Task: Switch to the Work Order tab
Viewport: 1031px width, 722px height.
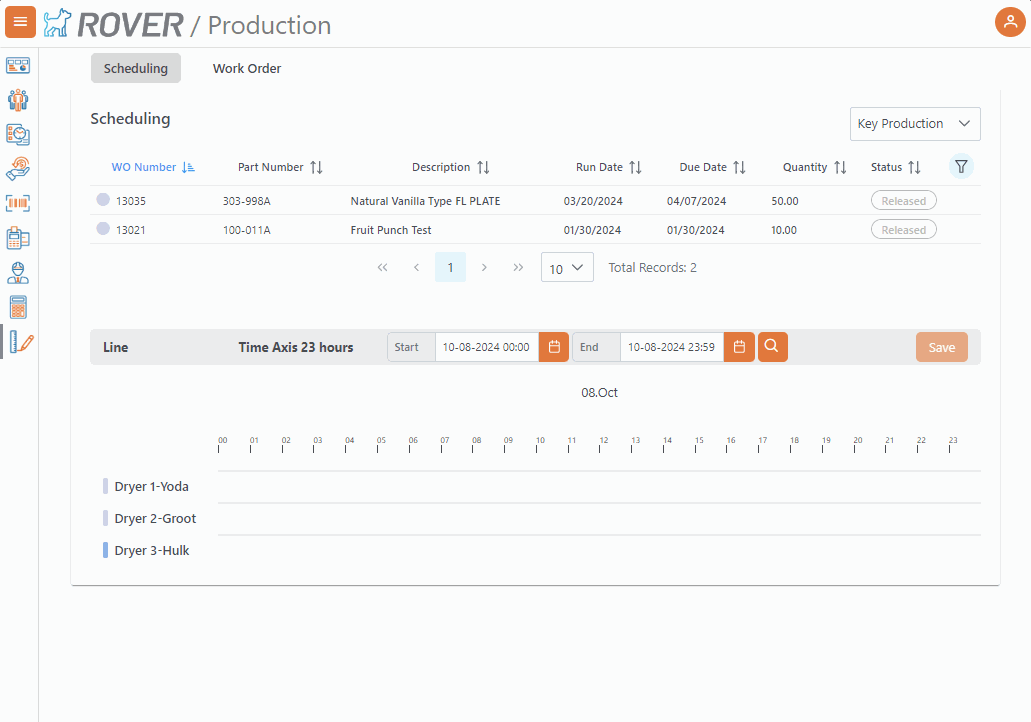Action: [x=247, y=68]
